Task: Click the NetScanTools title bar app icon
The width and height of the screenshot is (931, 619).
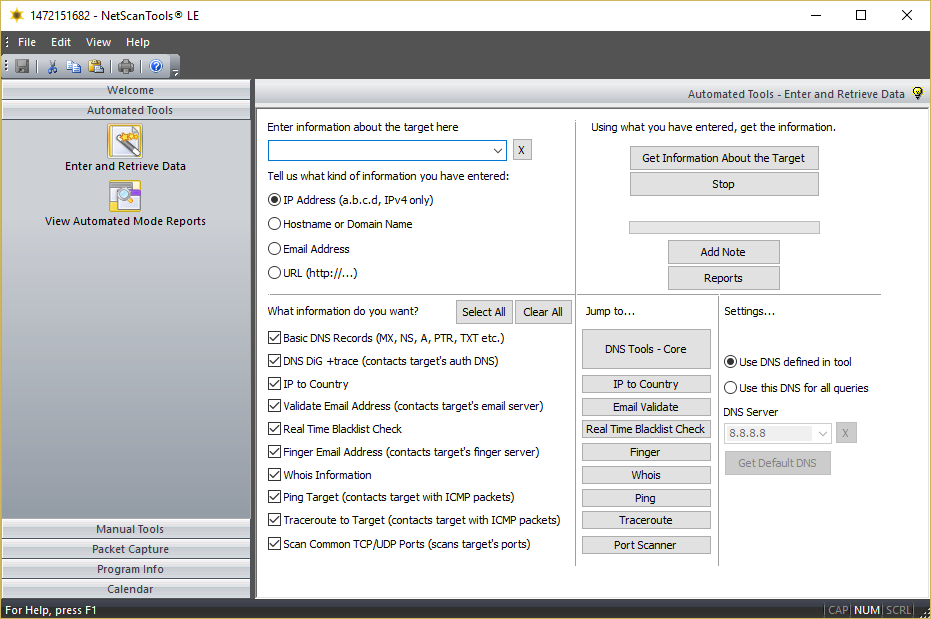Action: [17, 15]
